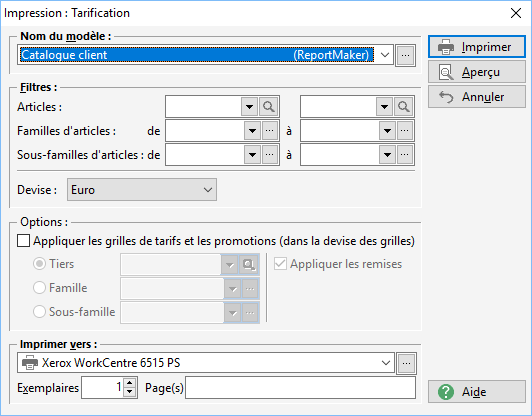Cancel the dialog with Annuler

pyautogui.click(x=477, y=97)
